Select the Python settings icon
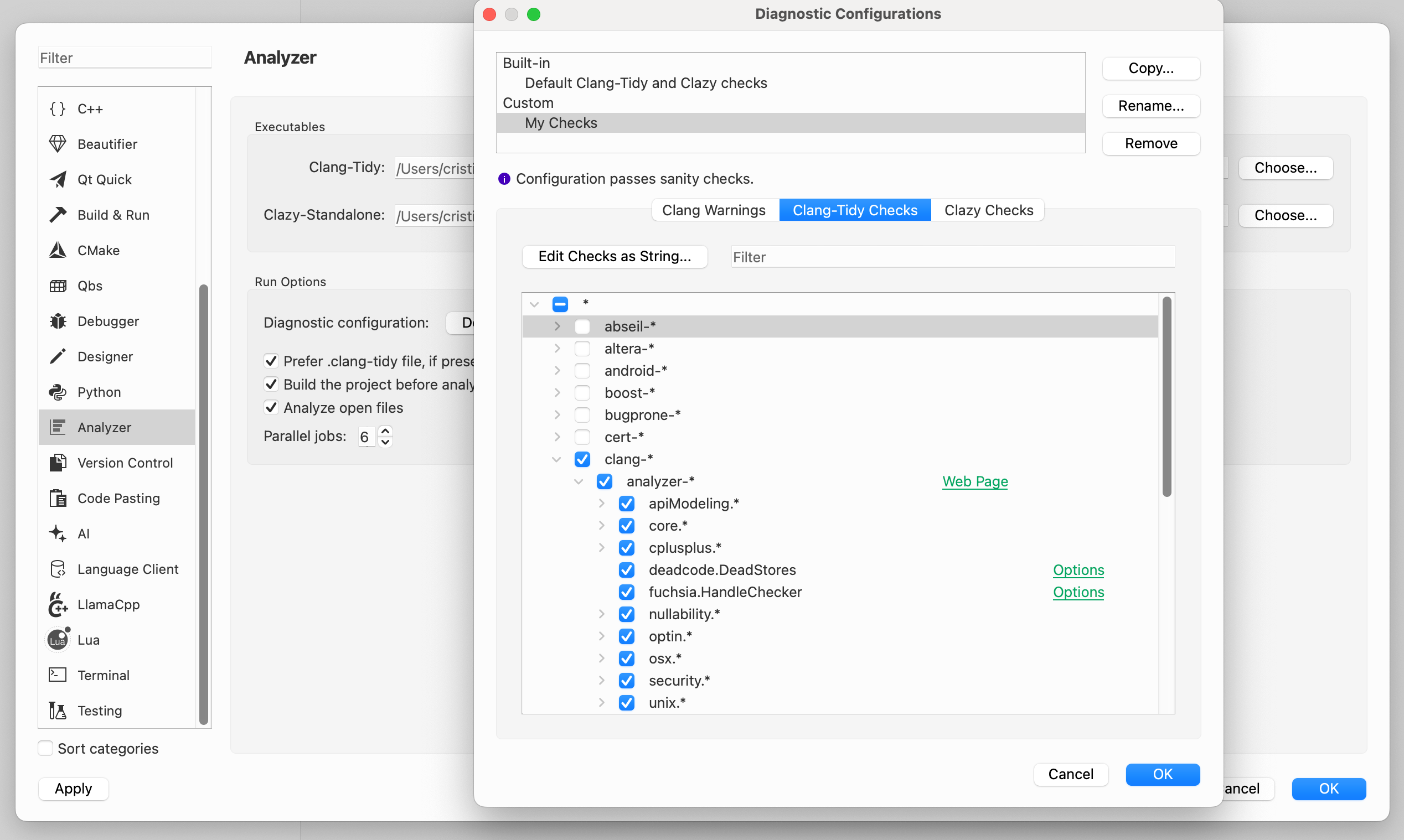 point(58,392)
